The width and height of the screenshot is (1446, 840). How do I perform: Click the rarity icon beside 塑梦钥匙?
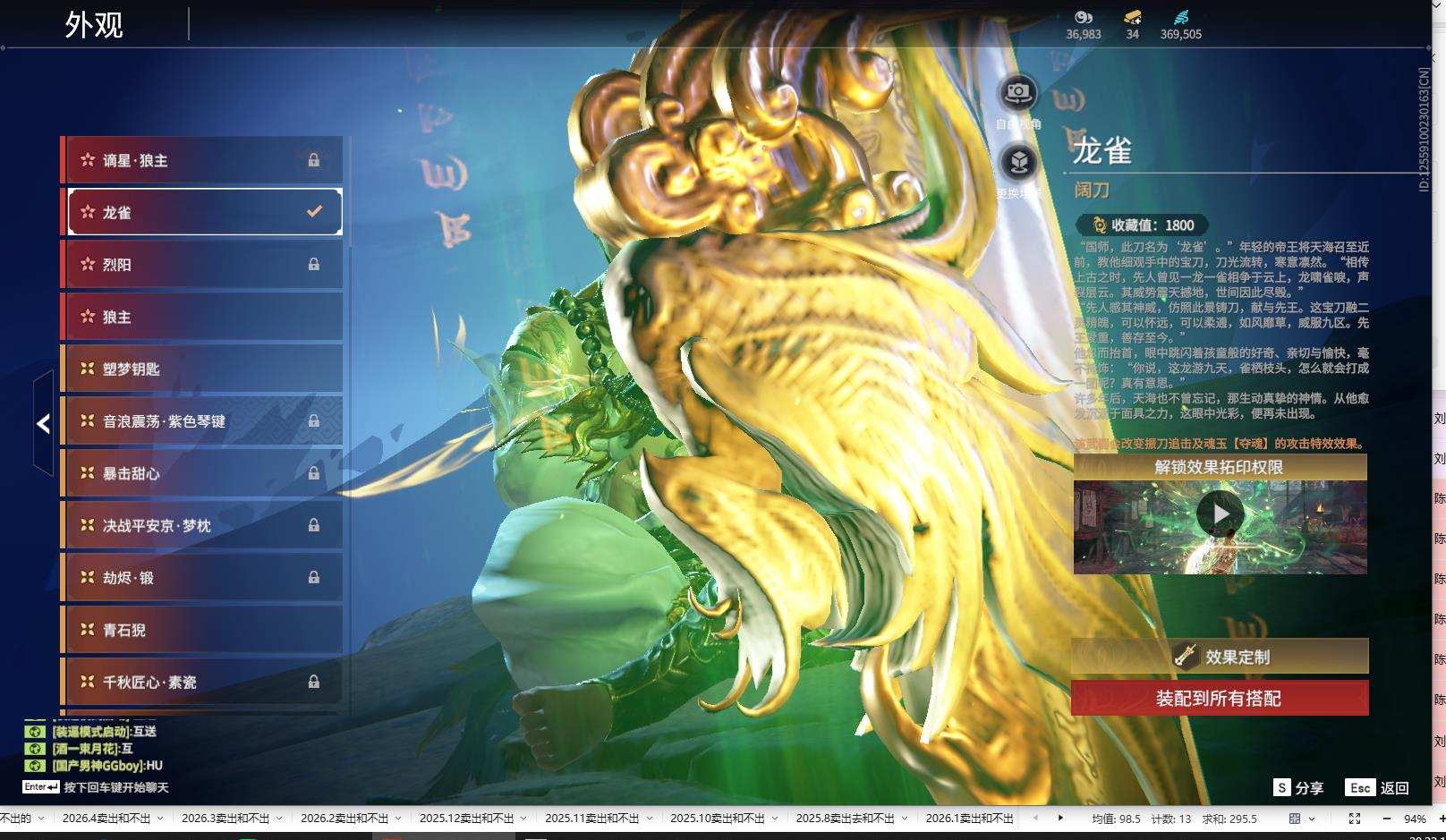click(88, 369)
